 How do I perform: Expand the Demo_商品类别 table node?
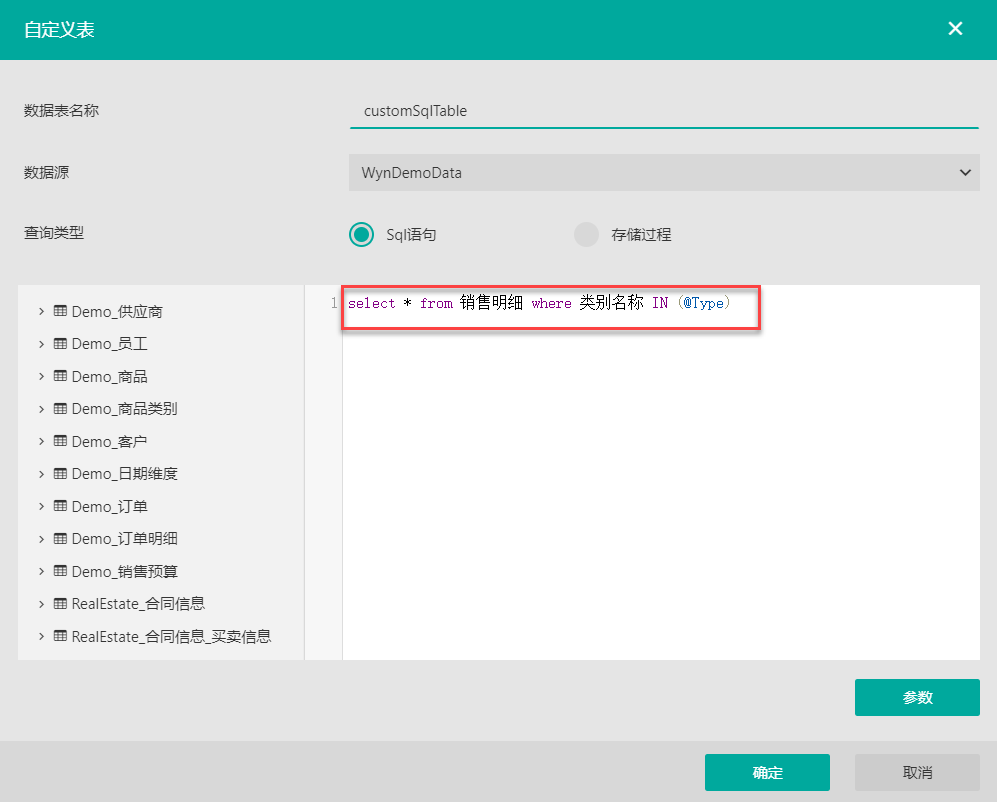[41, 408]
